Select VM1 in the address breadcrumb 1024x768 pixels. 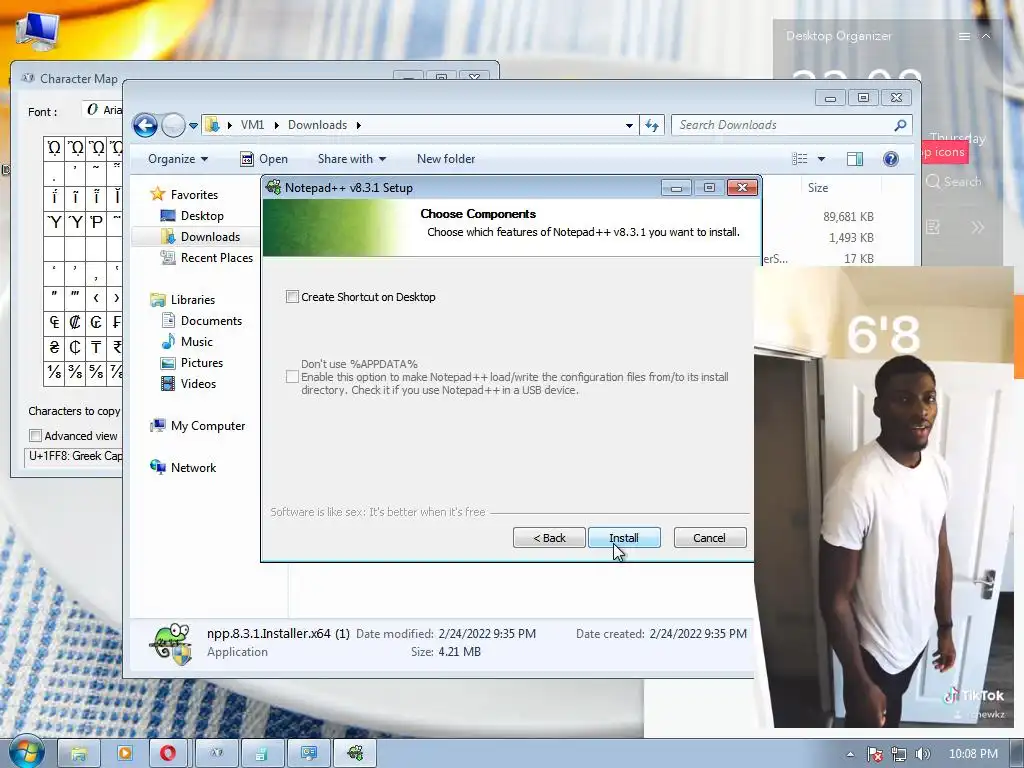(252, 125)
